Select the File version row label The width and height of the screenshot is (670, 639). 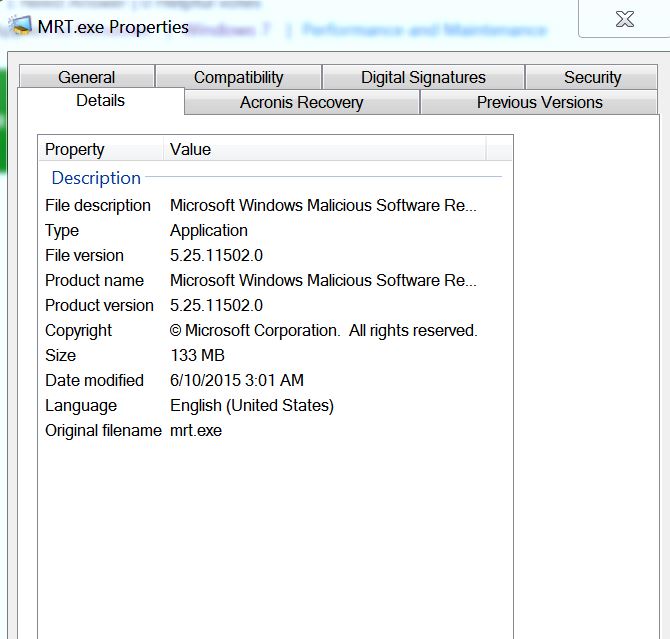(85, 256)
